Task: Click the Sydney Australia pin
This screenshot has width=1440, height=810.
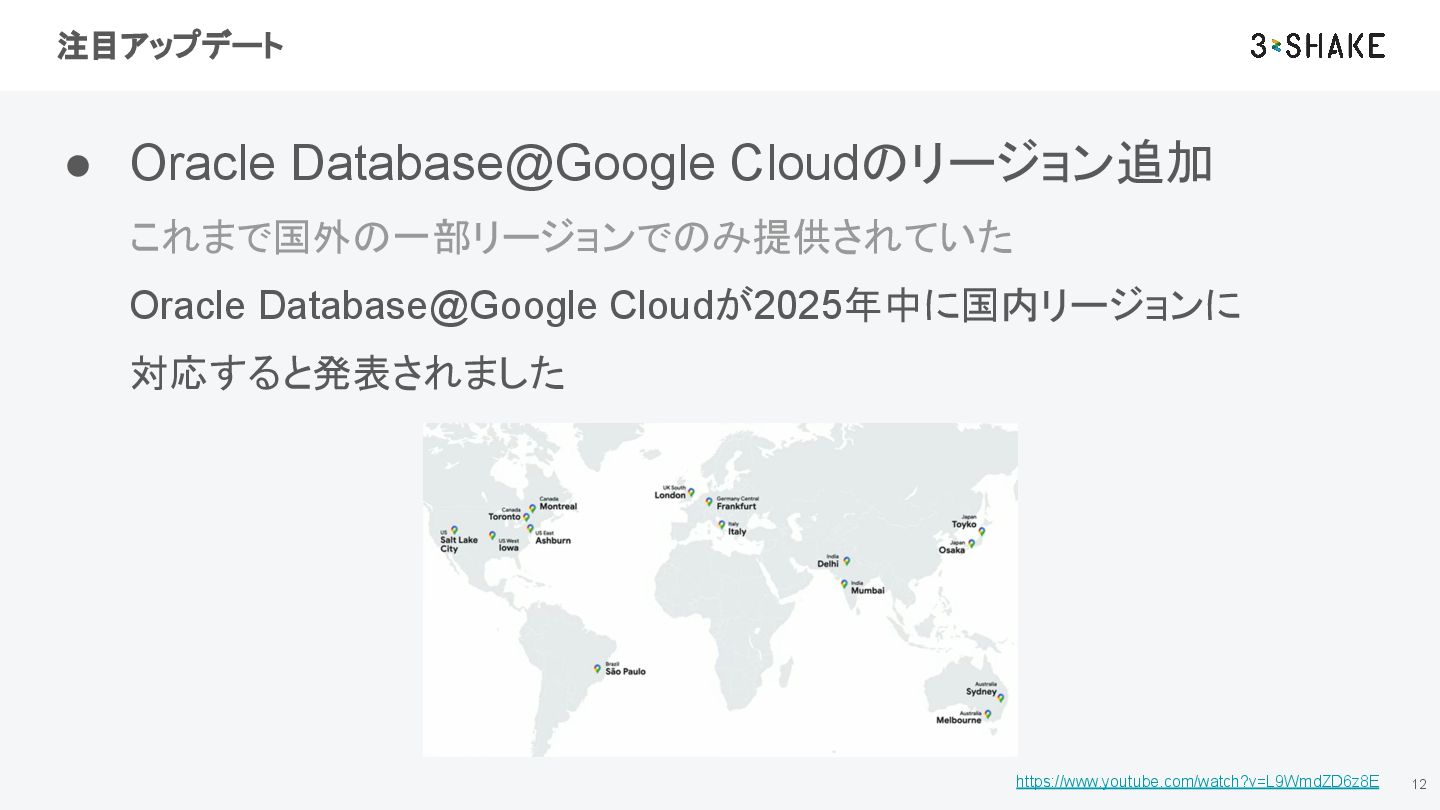Action: point(1001,697)
